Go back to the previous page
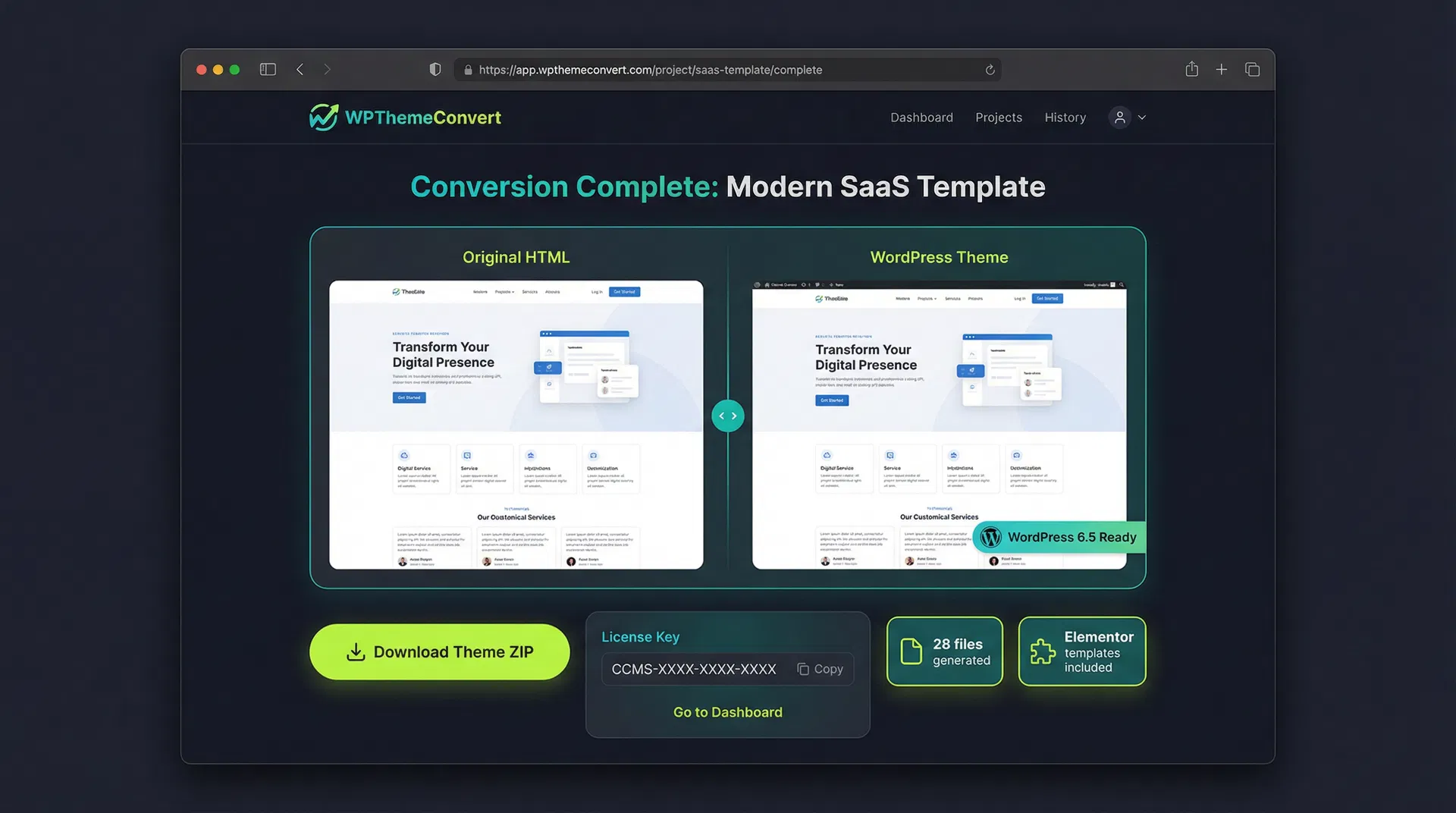The width and height of the screenshot is (1456, 813). coord(300,70)
